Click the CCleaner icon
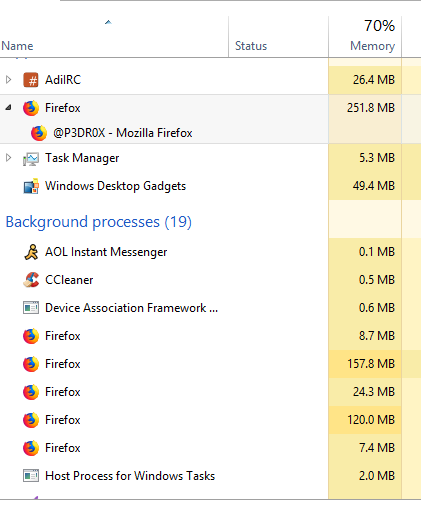The width and height of the screenshot is (421, 508). (x=31, y=280)
